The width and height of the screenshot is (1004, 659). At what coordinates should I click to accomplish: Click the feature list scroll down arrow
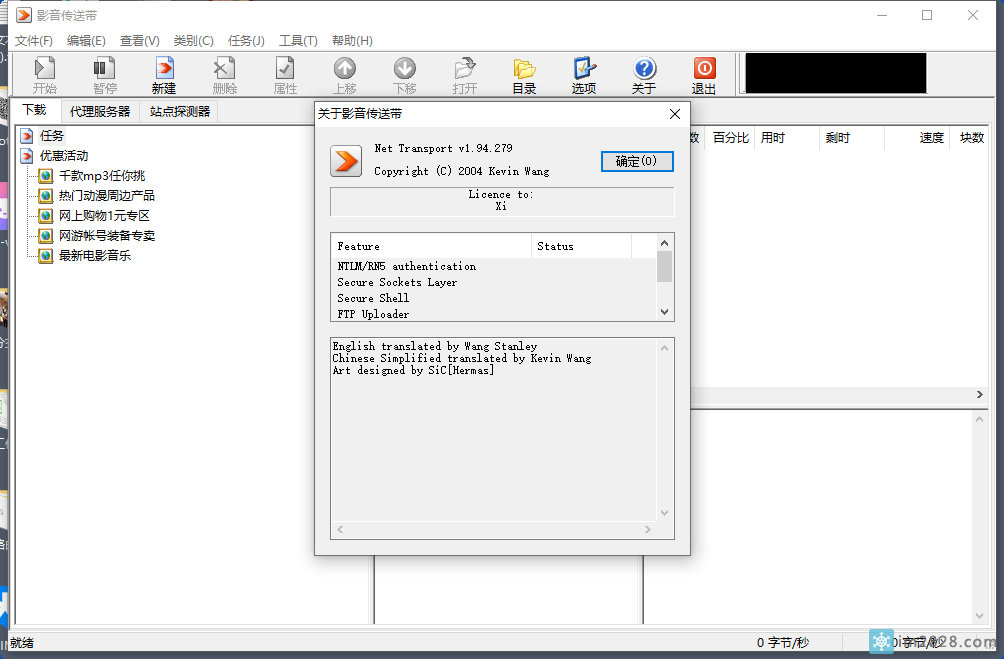665,312
